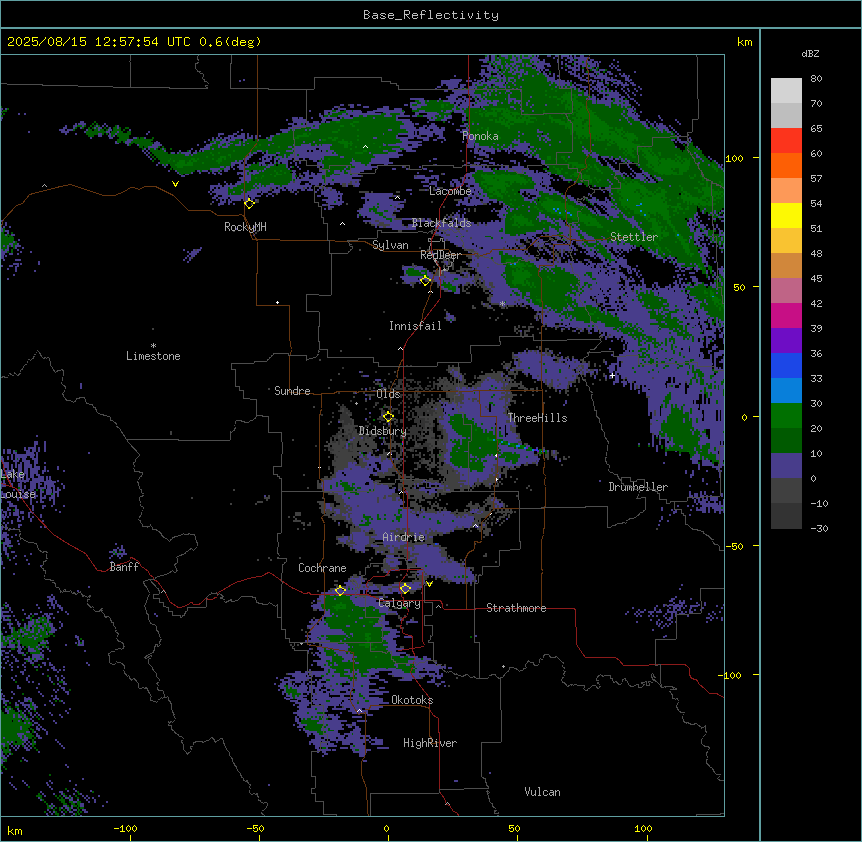Click the yellow diamond marker between Olds and Didsbury
This screenshot has height=842, width=862.
coord(388,416)
